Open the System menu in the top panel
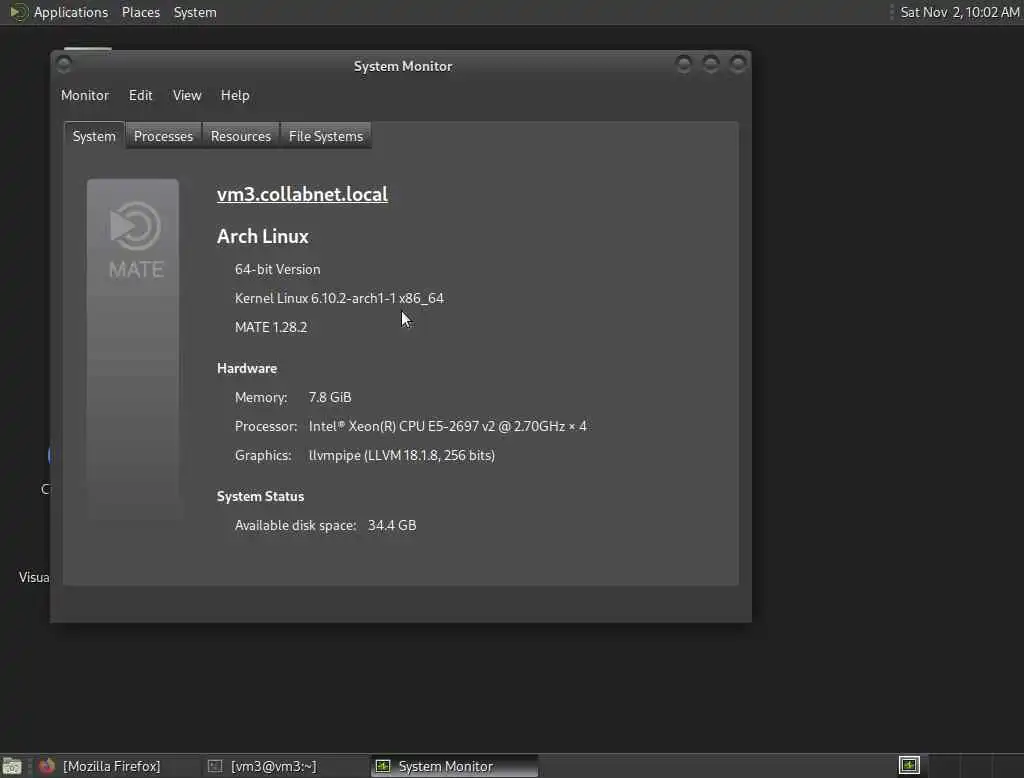1024x778 pixels. pyautogui.click(x=195, y=12)
